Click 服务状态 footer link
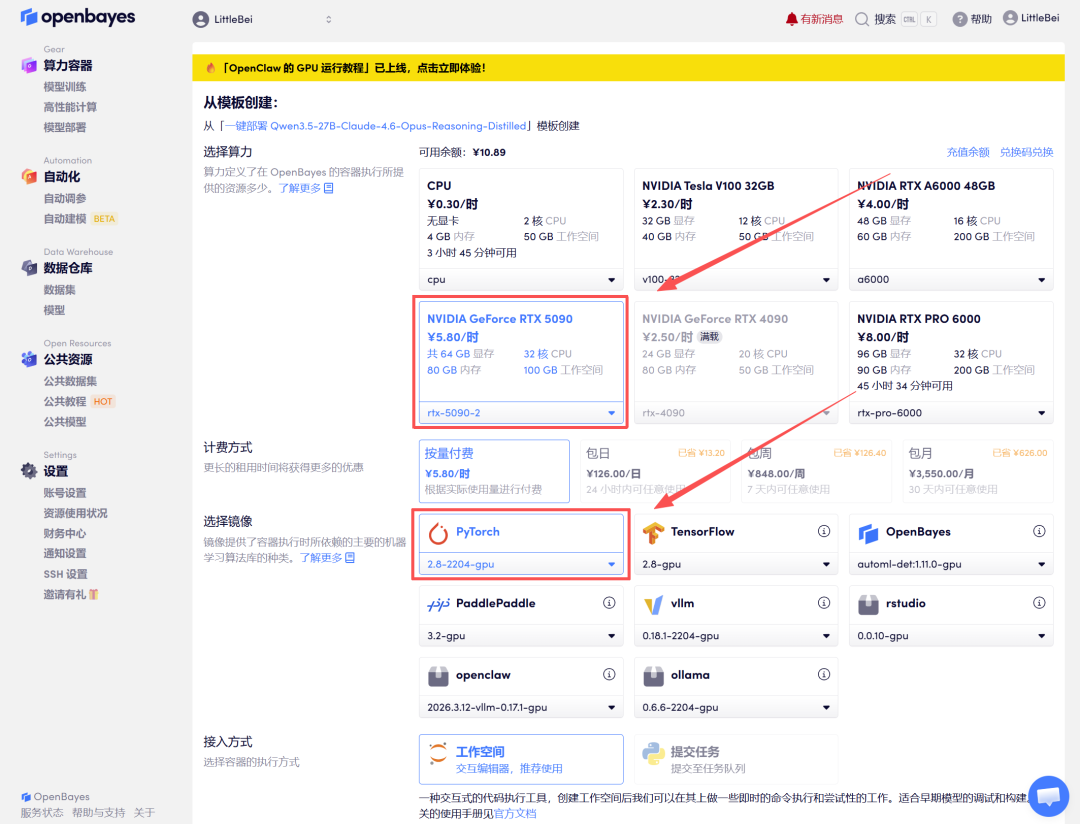The height and width of the screenshot is (824, 1080). coord(41,813)
